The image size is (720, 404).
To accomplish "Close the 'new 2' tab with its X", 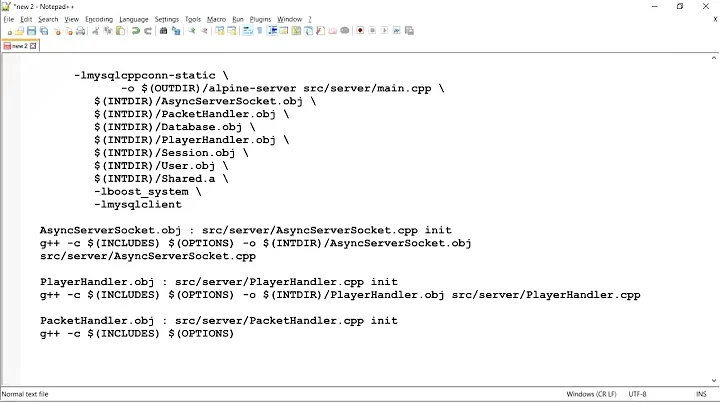I will pos(33,46).
